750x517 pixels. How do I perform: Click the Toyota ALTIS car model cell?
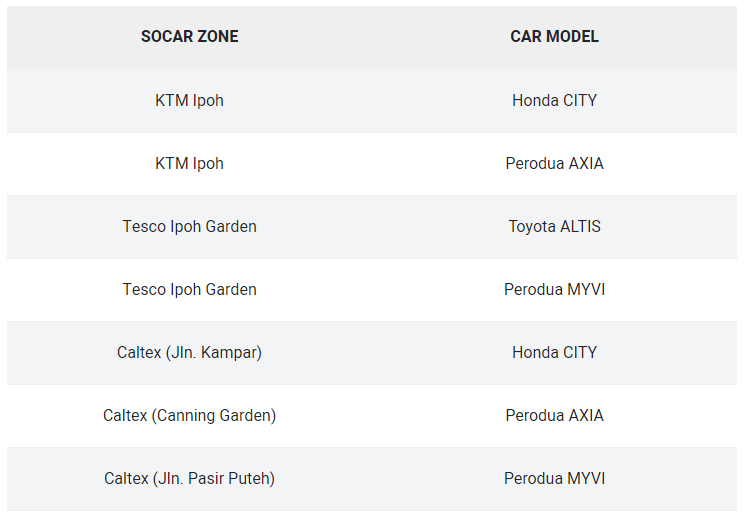pyautogui.click(x=554, y=226)
